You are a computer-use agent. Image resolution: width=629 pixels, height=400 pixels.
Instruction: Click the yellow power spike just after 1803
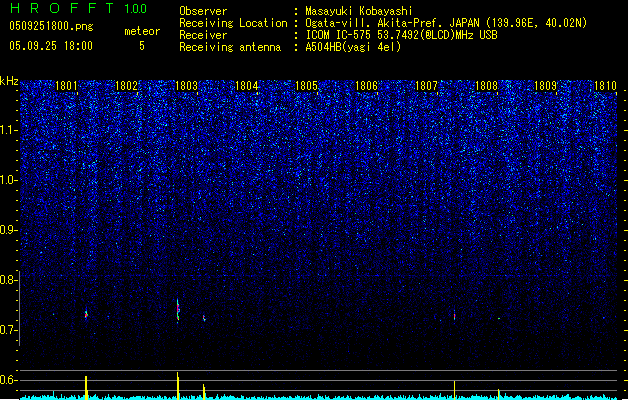pyautogui.click(x=204, y=391)
